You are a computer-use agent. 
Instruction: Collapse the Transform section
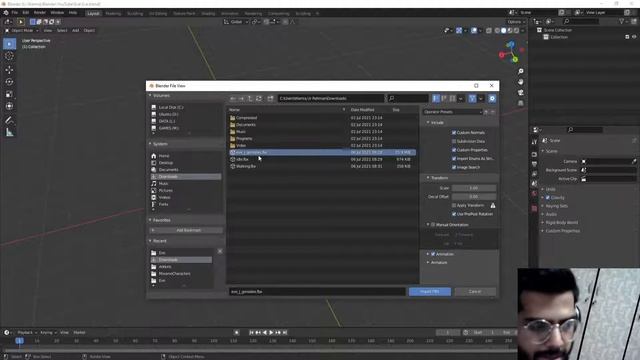pyautogui.click(x=428, y=178)
